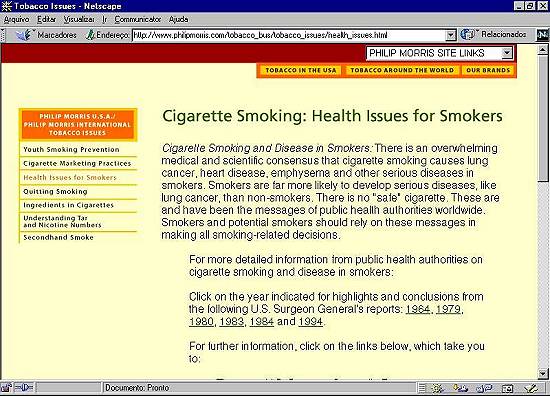Open the Visualizar menu
The image size is (550, 396).
[x=79, y=19]
